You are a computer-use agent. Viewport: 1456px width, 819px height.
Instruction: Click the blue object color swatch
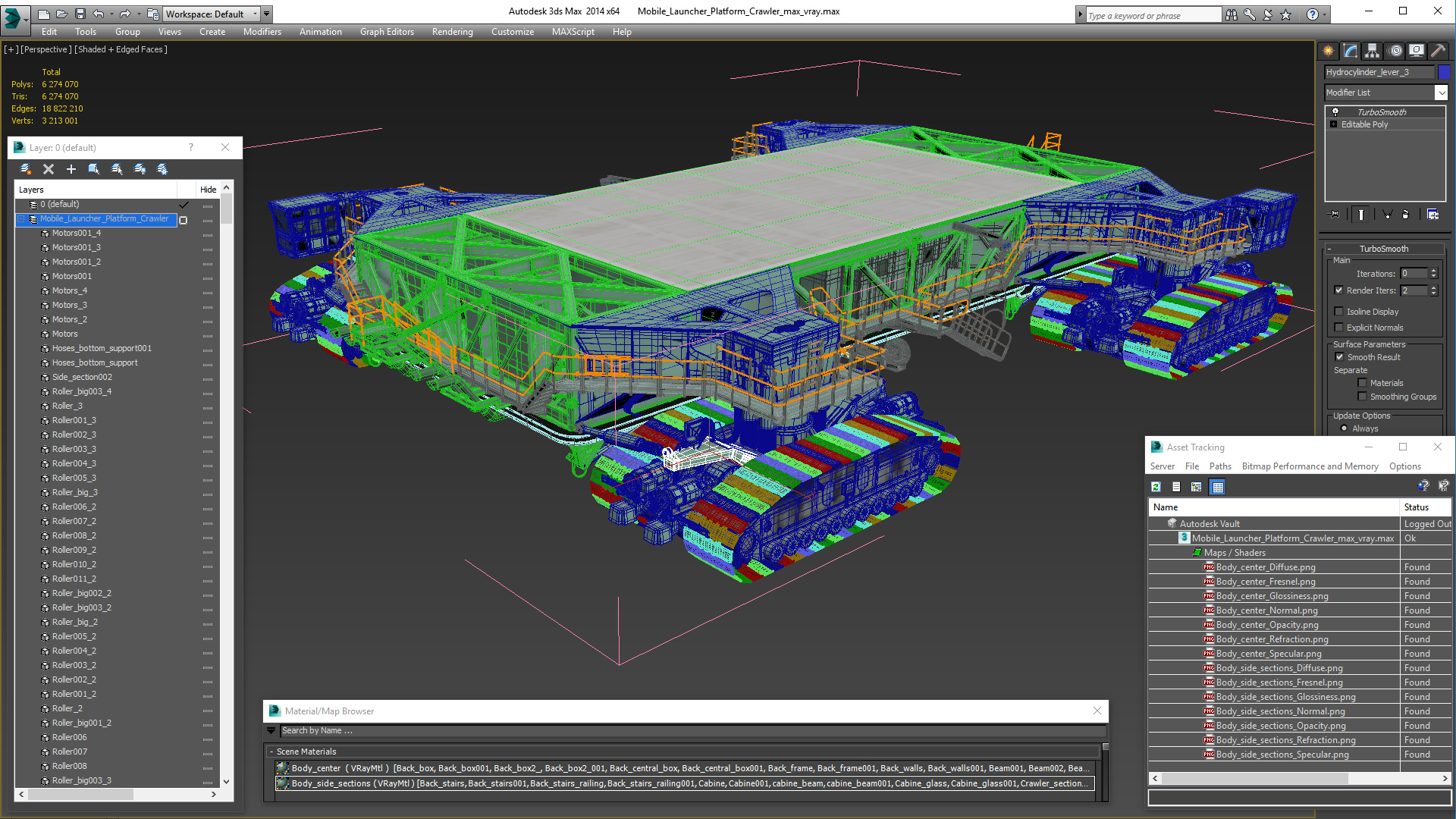[1444, 72]
